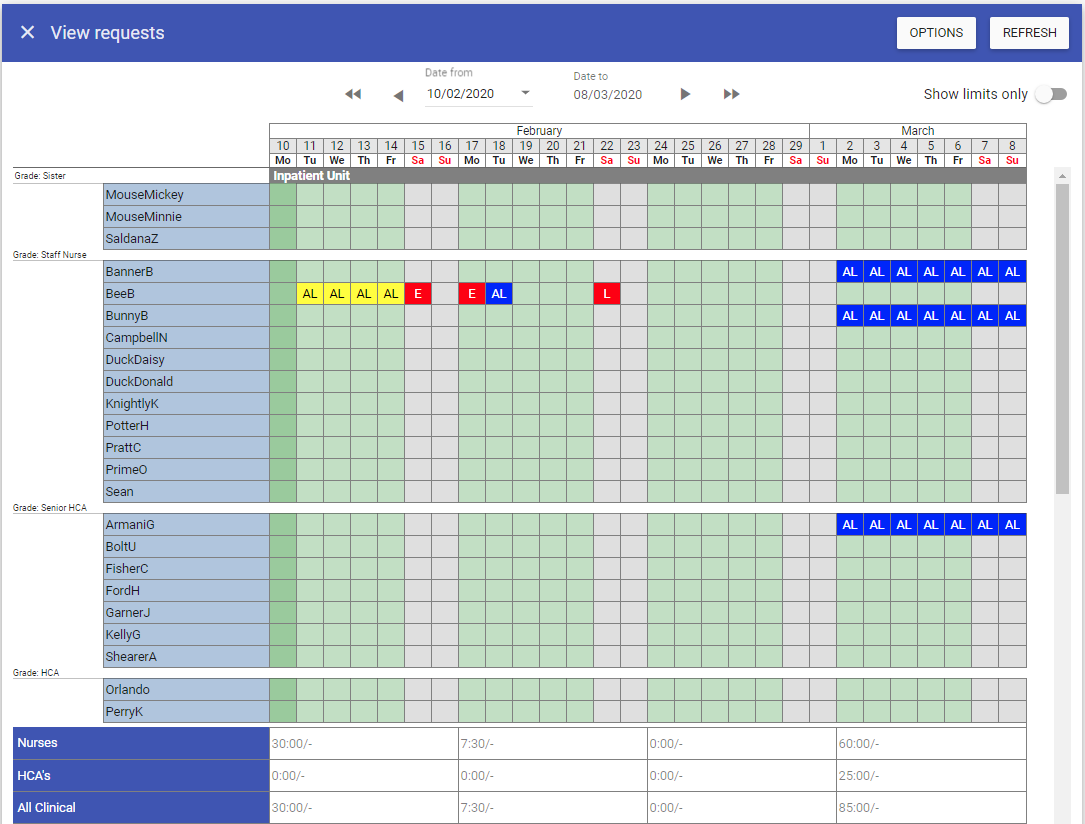Jump forward with double right arrows
Viewport: 1085px width, 824px height.
click(x=732, y=94)
